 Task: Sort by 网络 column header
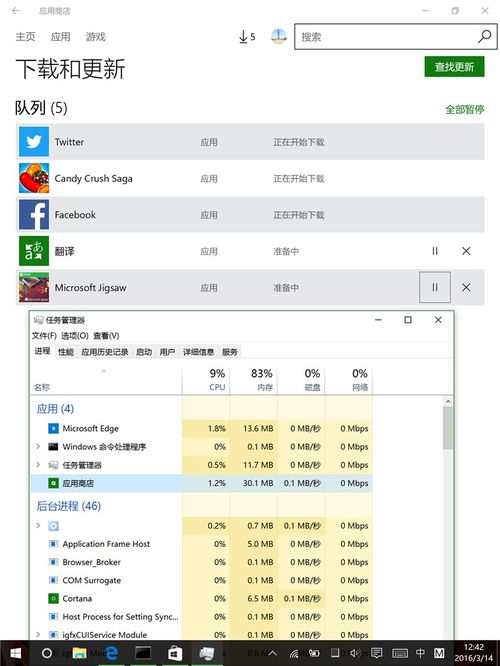tap(349, 380)
